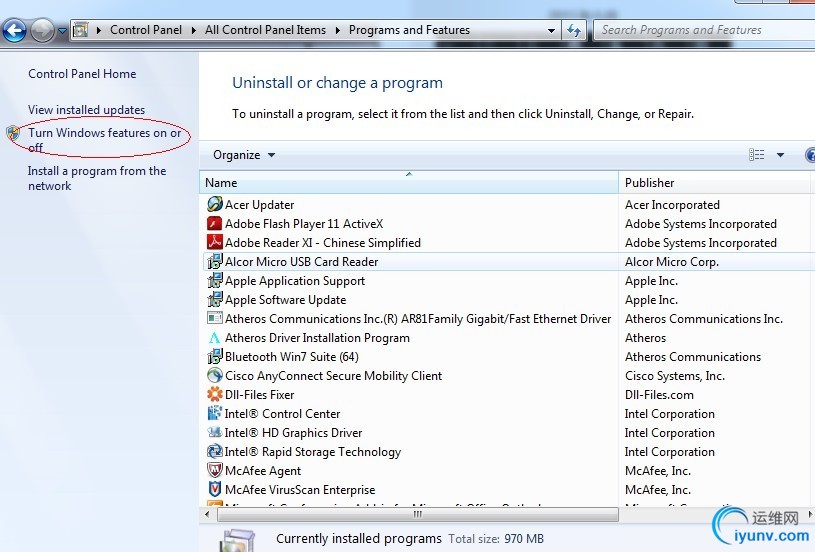This screenshot has height=552, width=815.
Task: Select Intel HD Graphics Driver entry
Action: coord(293,433)
